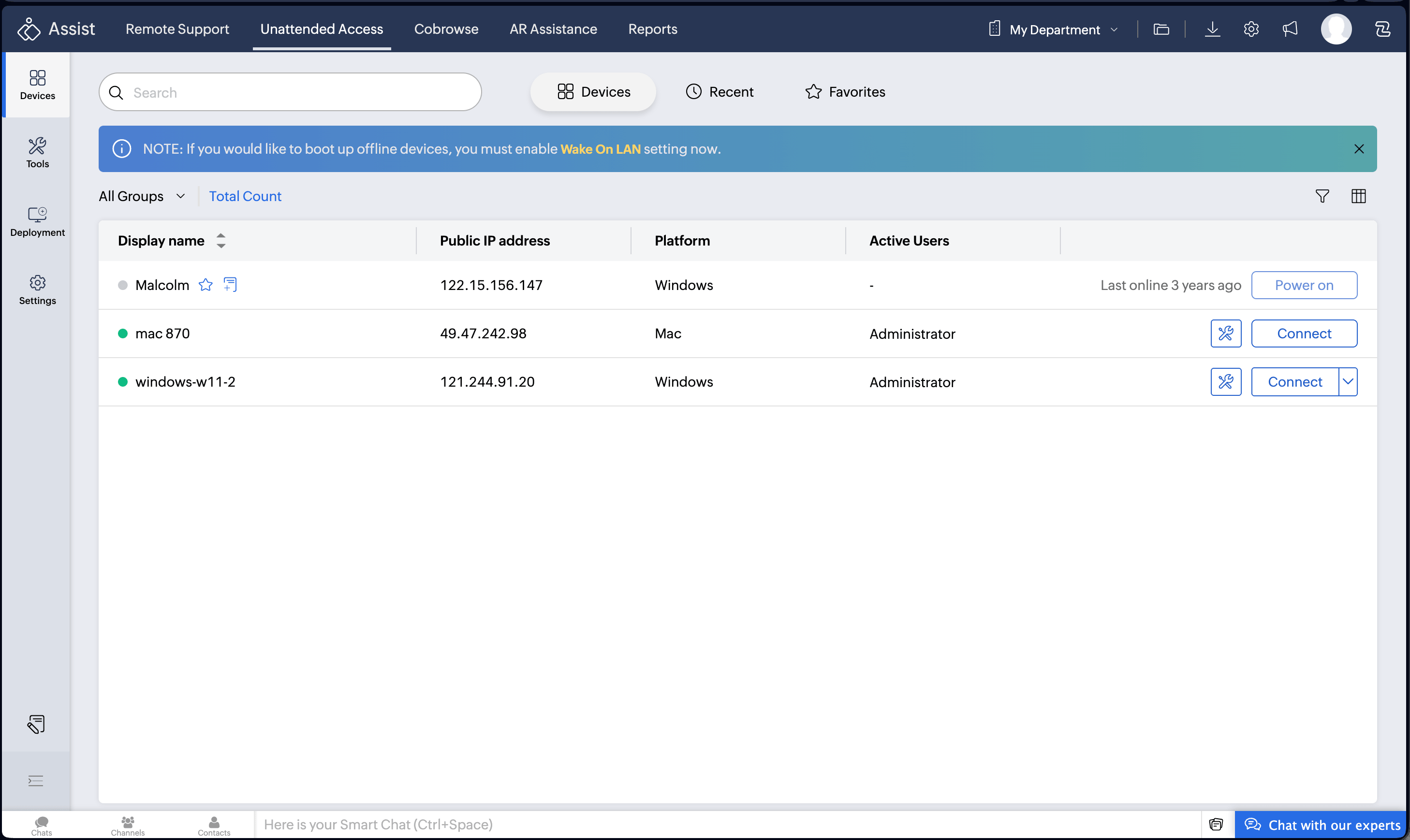Image resolution: width=1410 pixels, height=840 pixels.
Task: Click the download icon in the top bar
Action: (1212, 29)
